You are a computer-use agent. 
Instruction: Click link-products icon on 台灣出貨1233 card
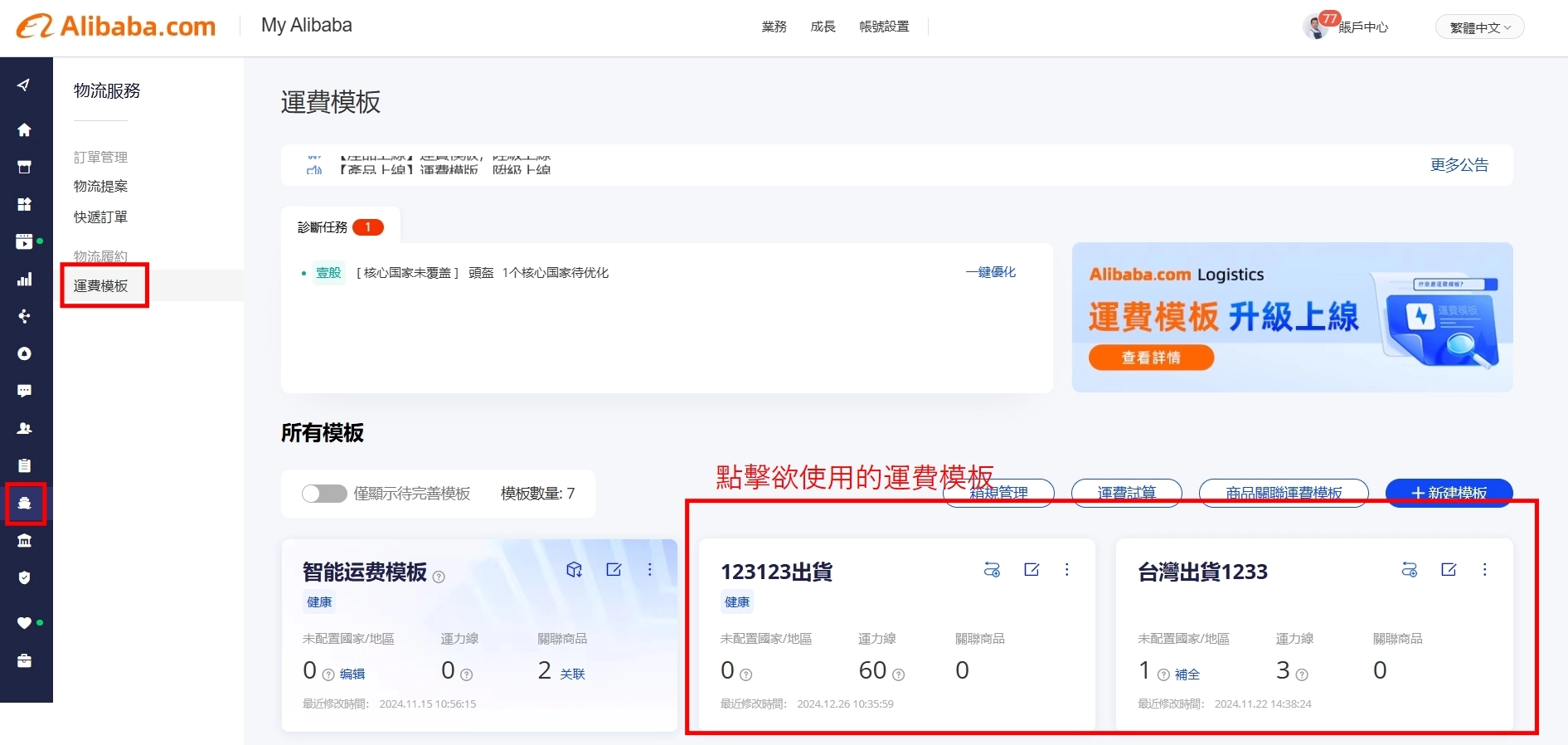pos(1410,569)
